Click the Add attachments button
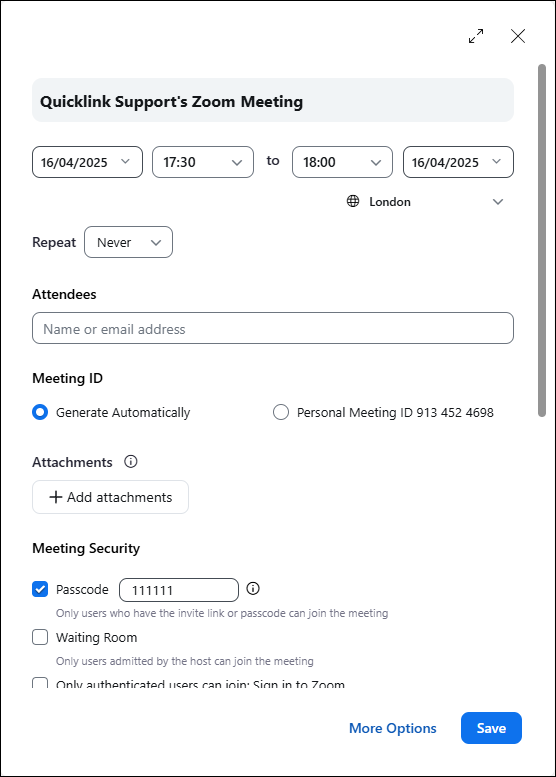 (x=111, y=497)
